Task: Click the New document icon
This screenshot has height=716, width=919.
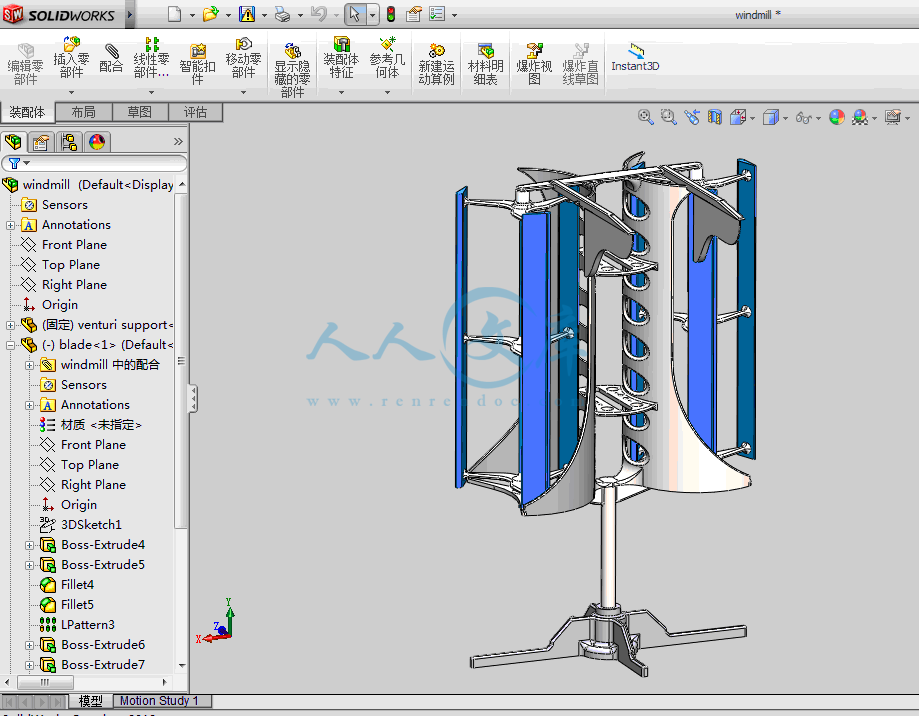Action: click(174, 14)
